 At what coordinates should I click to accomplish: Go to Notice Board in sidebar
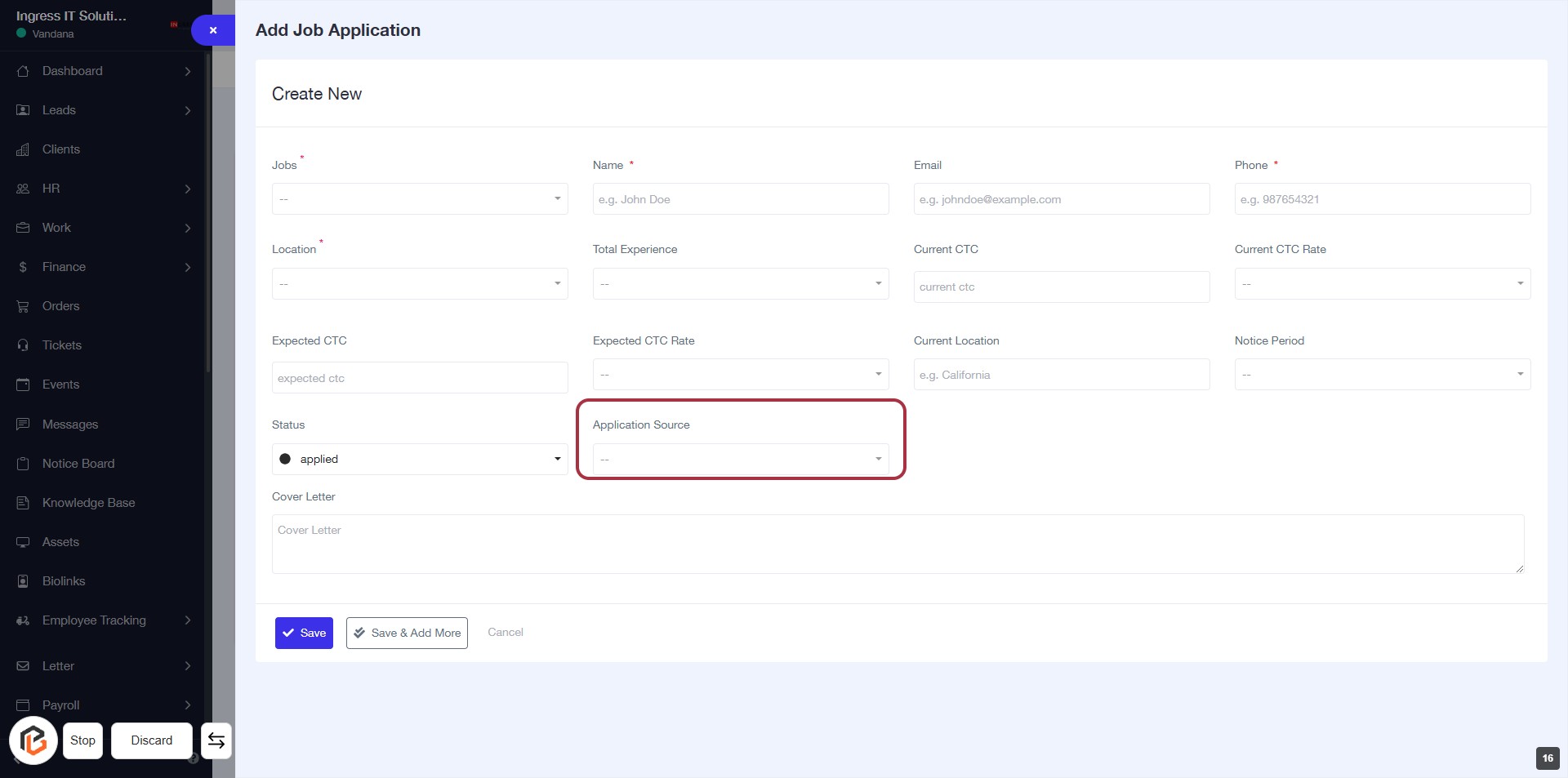(x=78, y=464)
